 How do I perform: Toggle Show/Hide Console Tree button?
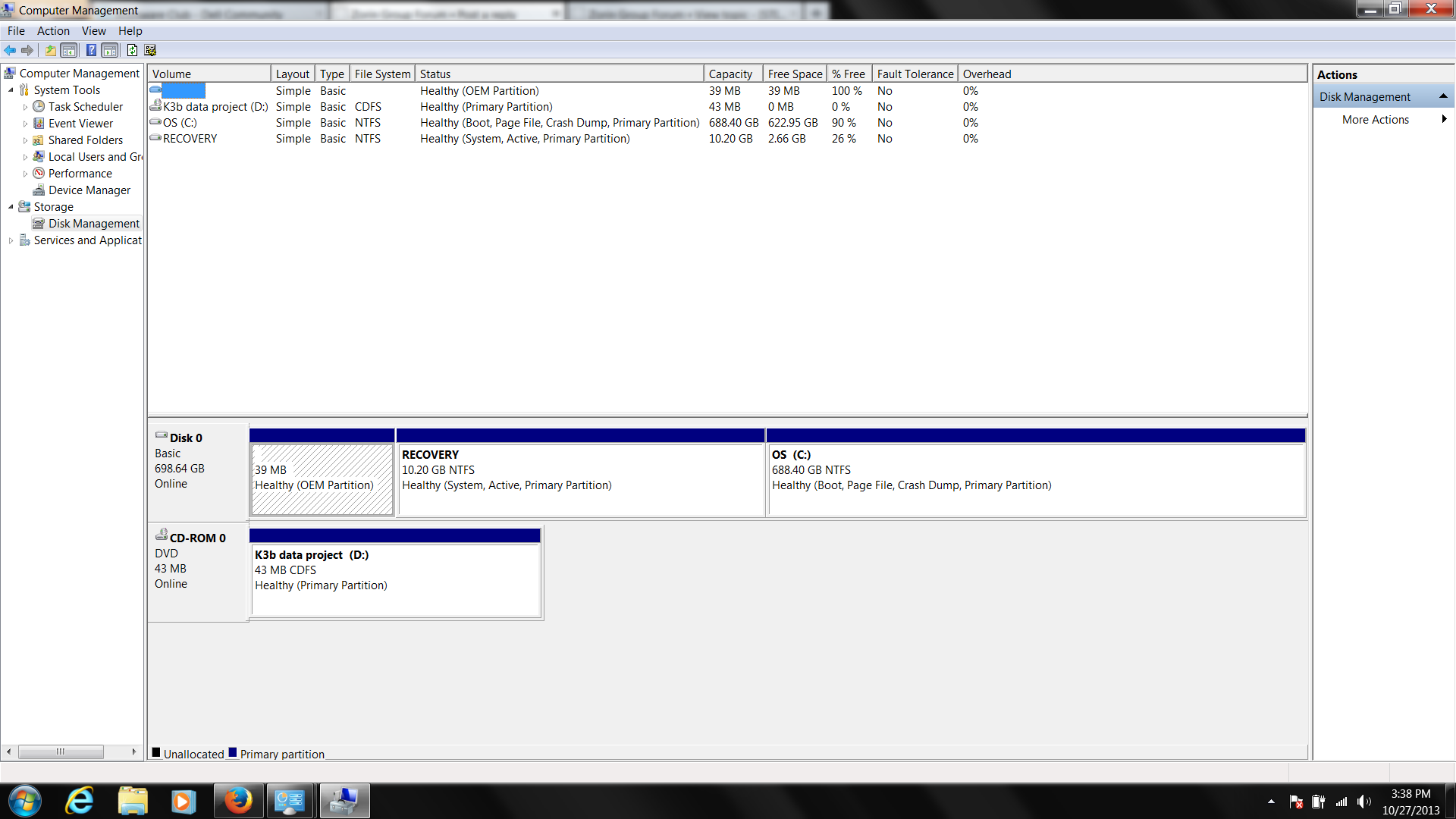(69, 50)
